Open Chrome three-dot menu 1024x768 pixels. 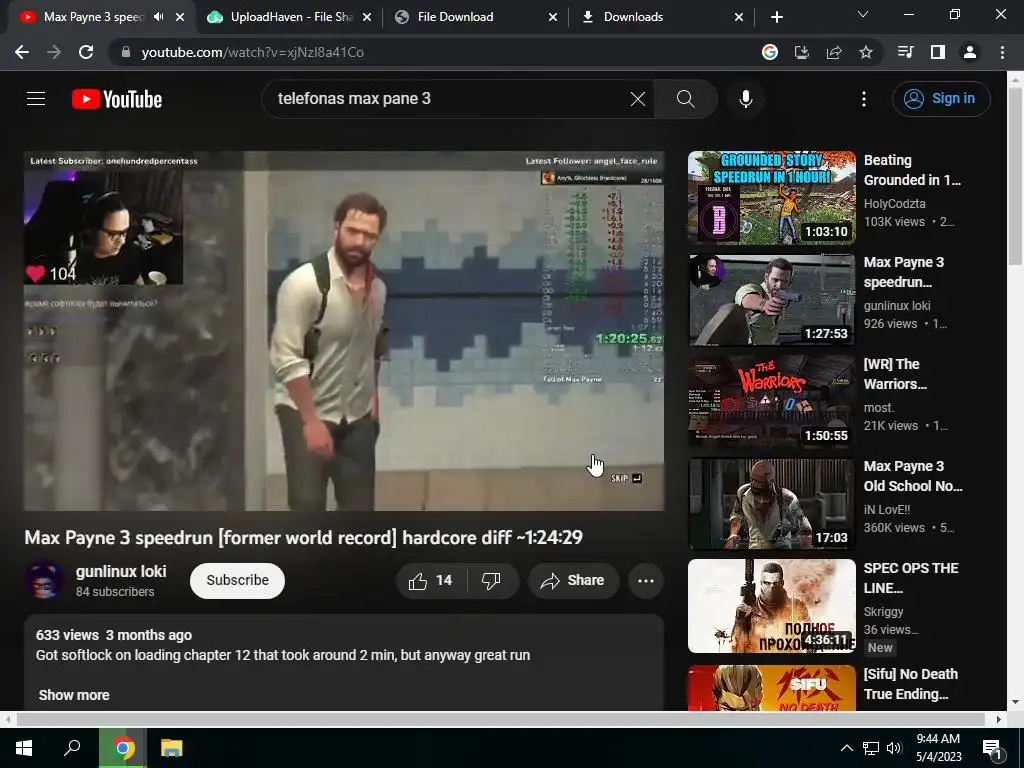pyautogui.click(x=1002, y=52)
